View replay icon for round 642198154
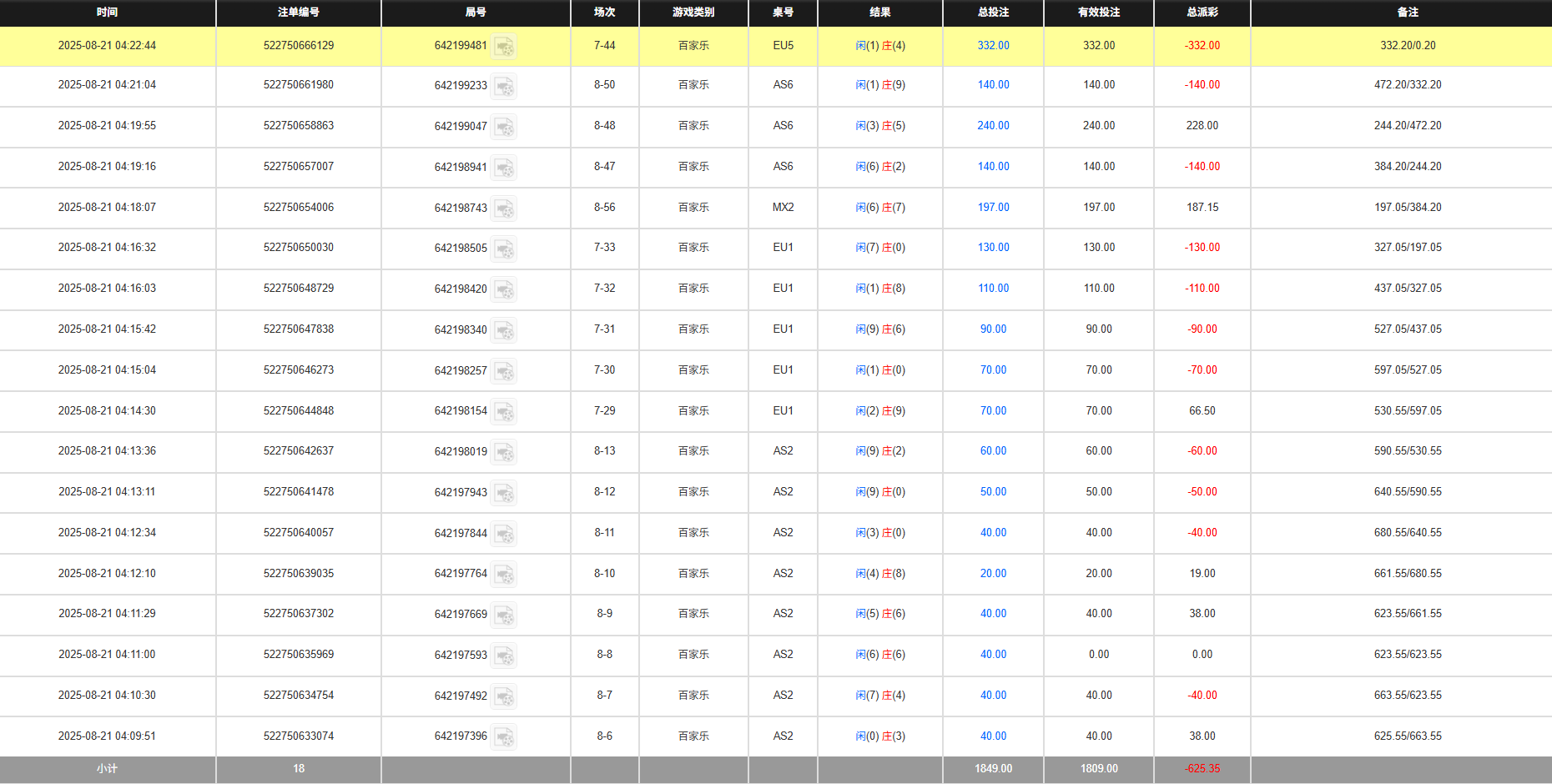1552x784 pixels. [503, 412]
